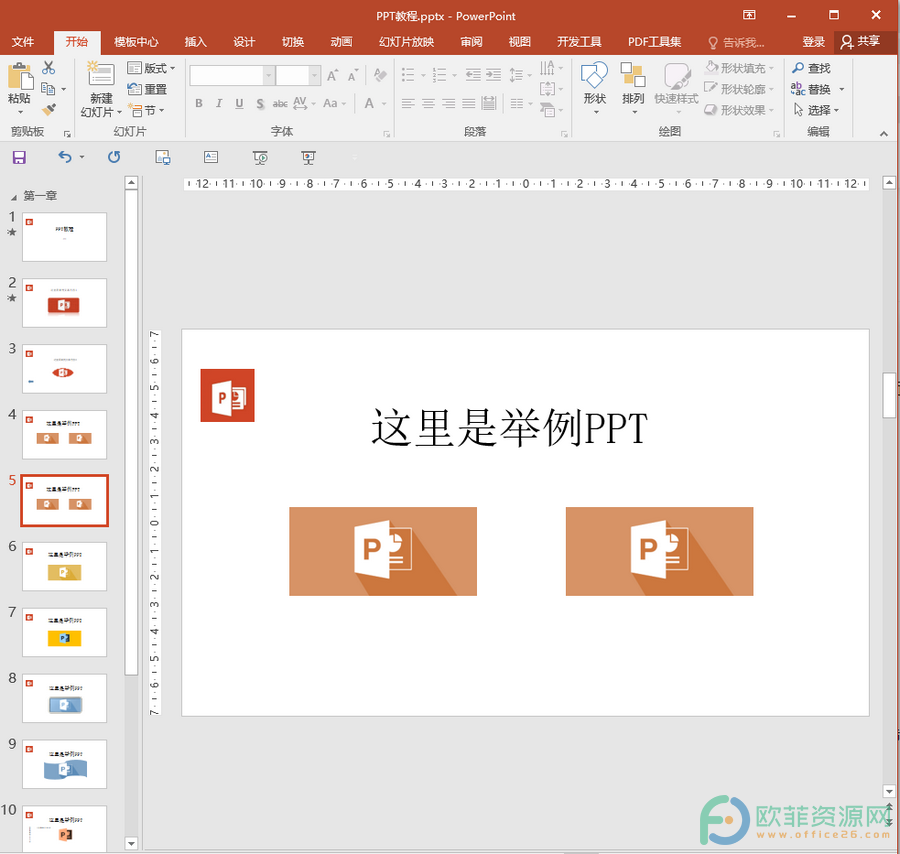This screenshot has width=900, height=854.
Task: Collapse the 第一章 section in slide panel
Action: coord(14,197)
